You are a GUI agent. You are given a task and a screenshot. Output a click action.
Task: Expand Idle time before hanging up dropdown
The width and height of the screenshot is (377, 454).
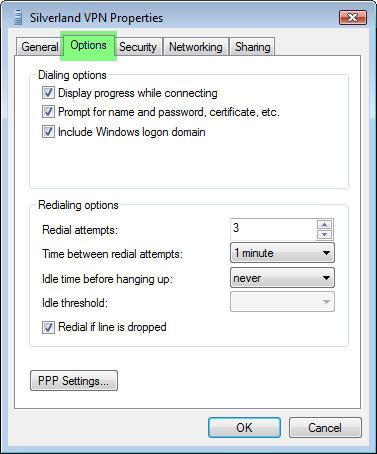(x=282, y=278)
